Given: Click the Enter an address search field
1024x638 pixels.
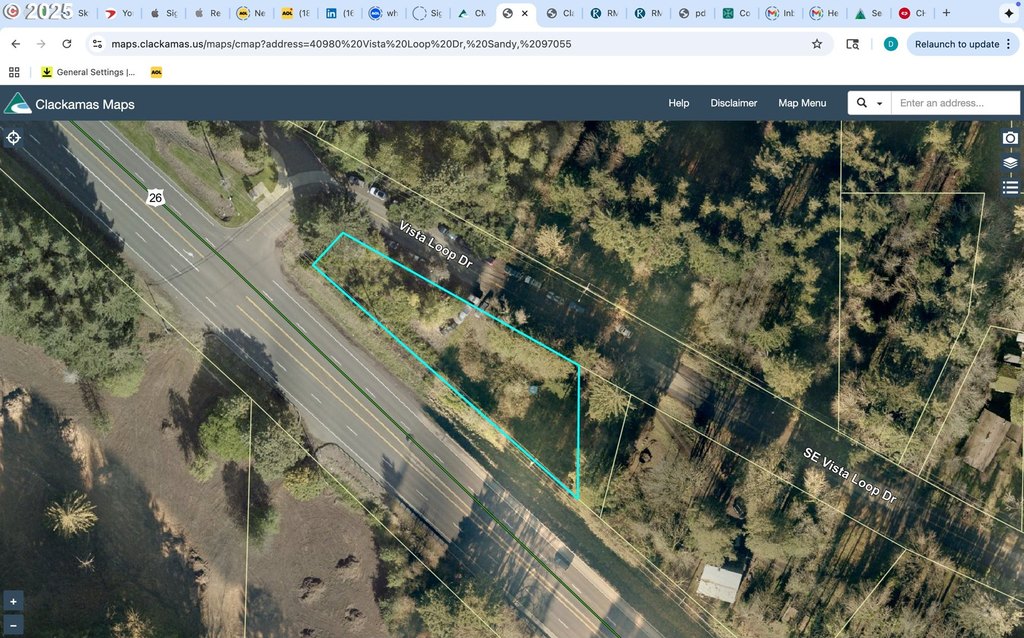Looking at the screenshot, I should [955, 103].
